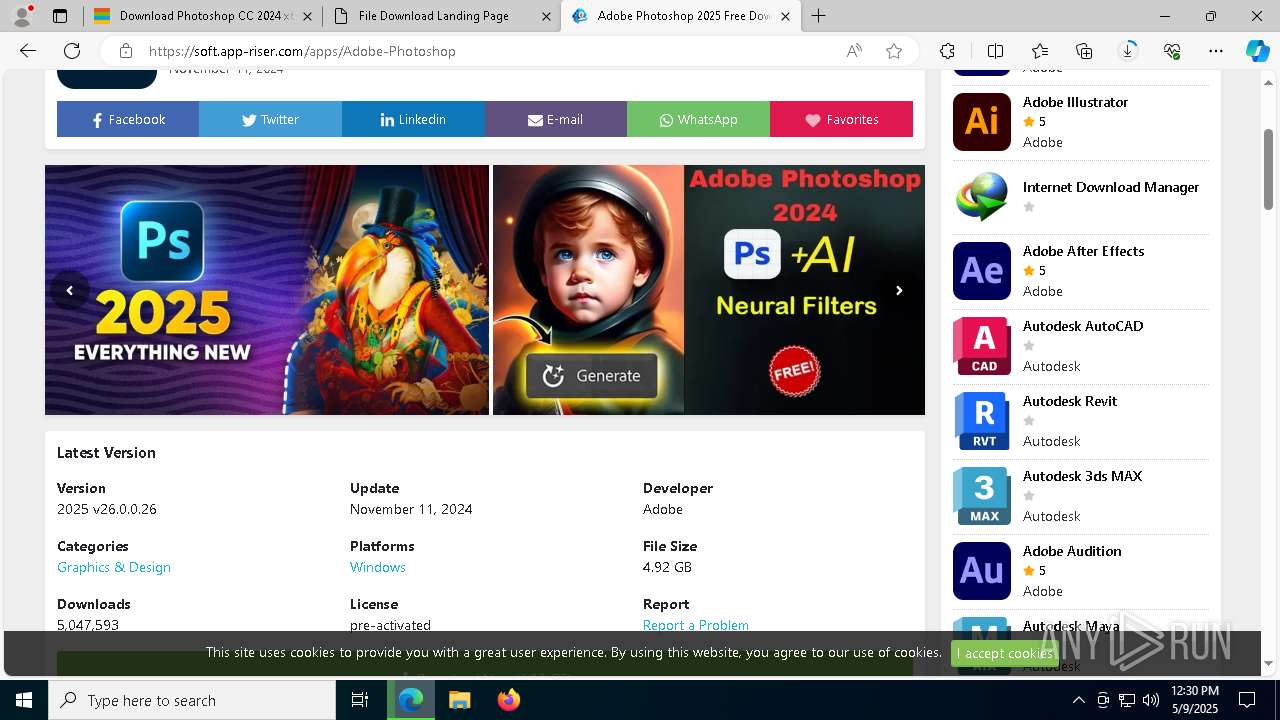
Task: Launch Firefox from the taskbar
Action: (x=509, y=700)
